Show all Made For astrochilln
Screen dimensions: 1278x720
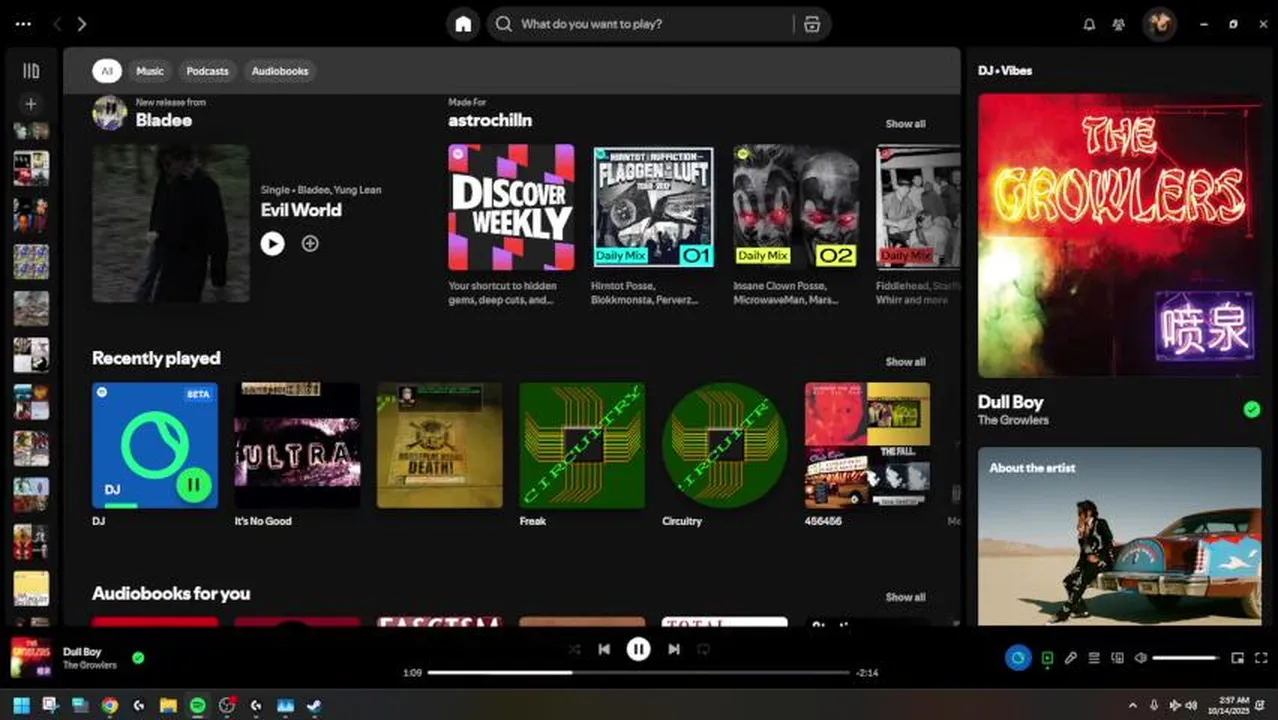point(905,124)
